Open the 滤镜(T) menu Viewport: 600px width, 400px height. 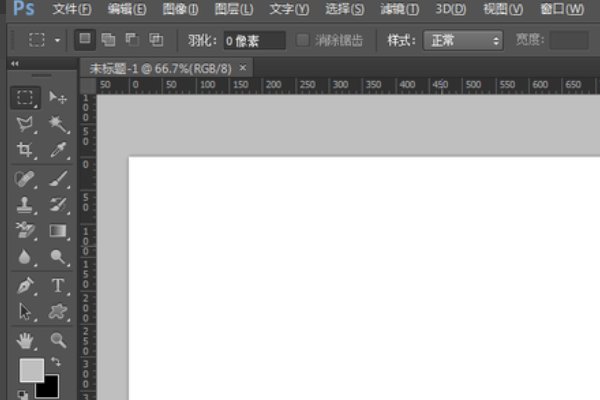click(x=399, y=9)
